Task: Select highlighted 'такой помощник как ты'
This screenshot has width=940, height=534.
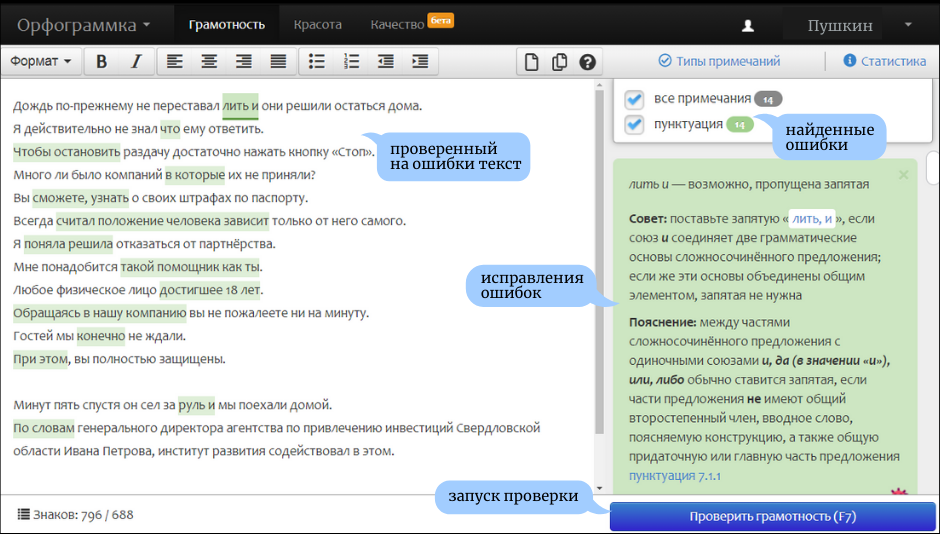Action: tap(191, 267)
